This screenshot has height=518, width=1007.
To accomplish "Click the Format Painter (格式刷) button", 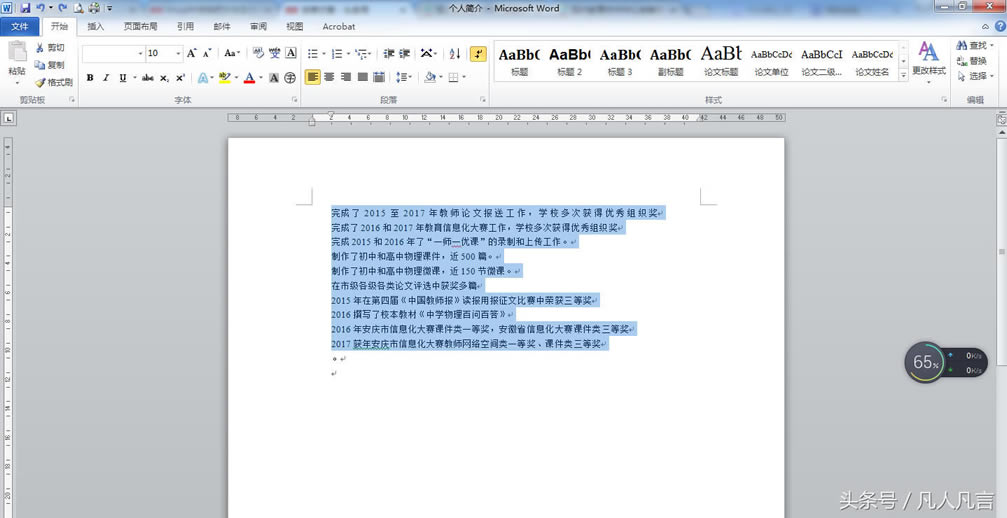I will pos(53,82).
